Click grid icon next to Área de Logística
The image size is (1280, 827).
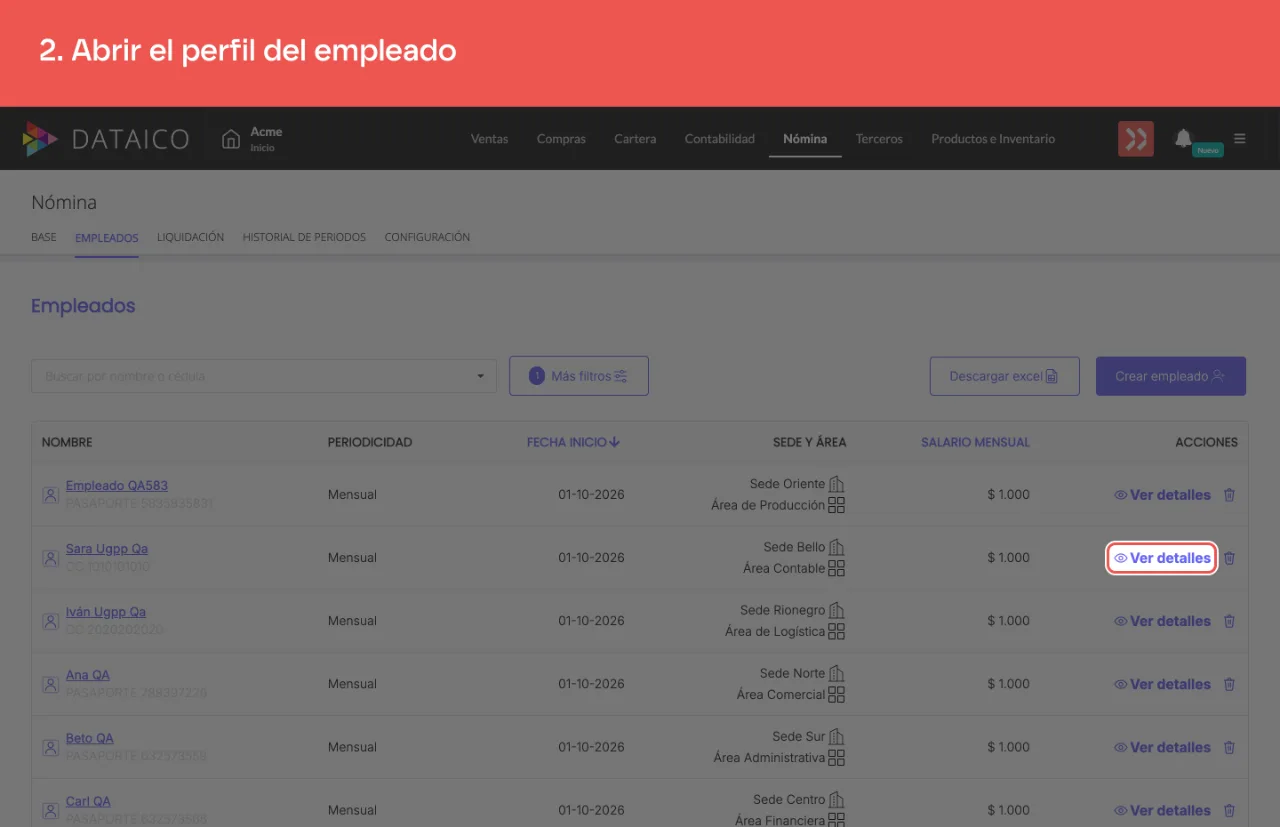tap(837, 631)
